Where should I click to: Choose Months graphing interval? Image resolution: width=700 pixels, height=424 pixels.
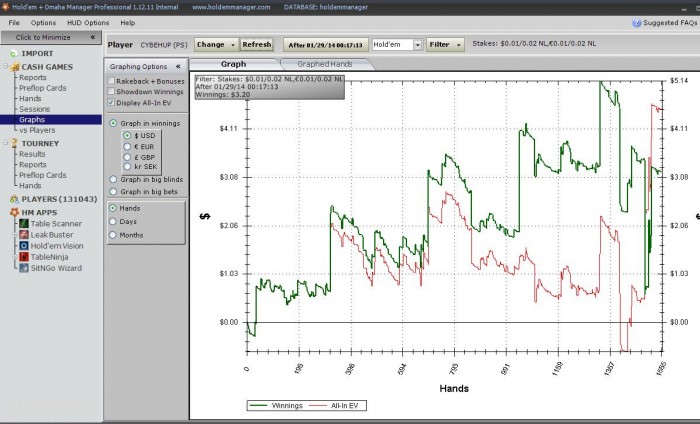click(113, 235)
